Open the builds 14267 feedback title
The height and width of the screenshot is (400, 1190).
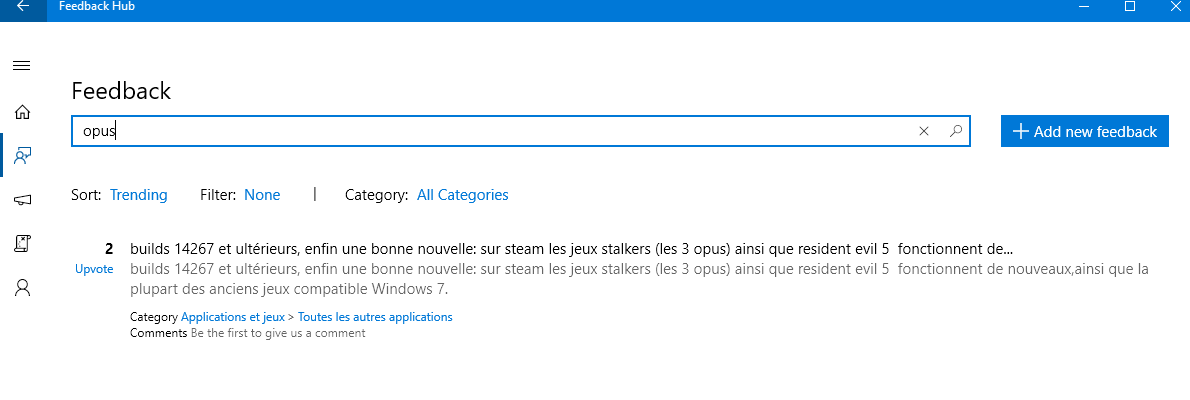[x=571, y=248]
